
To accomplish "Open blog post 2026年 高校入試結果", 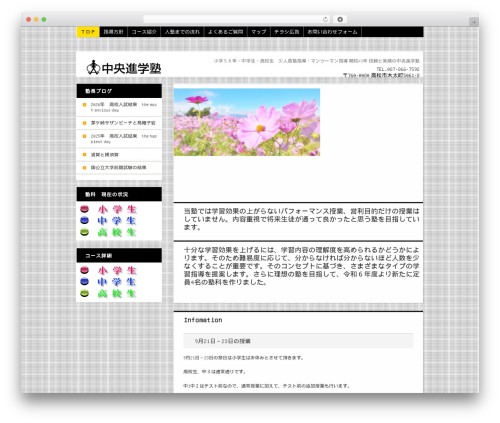I will click(124, 107).
